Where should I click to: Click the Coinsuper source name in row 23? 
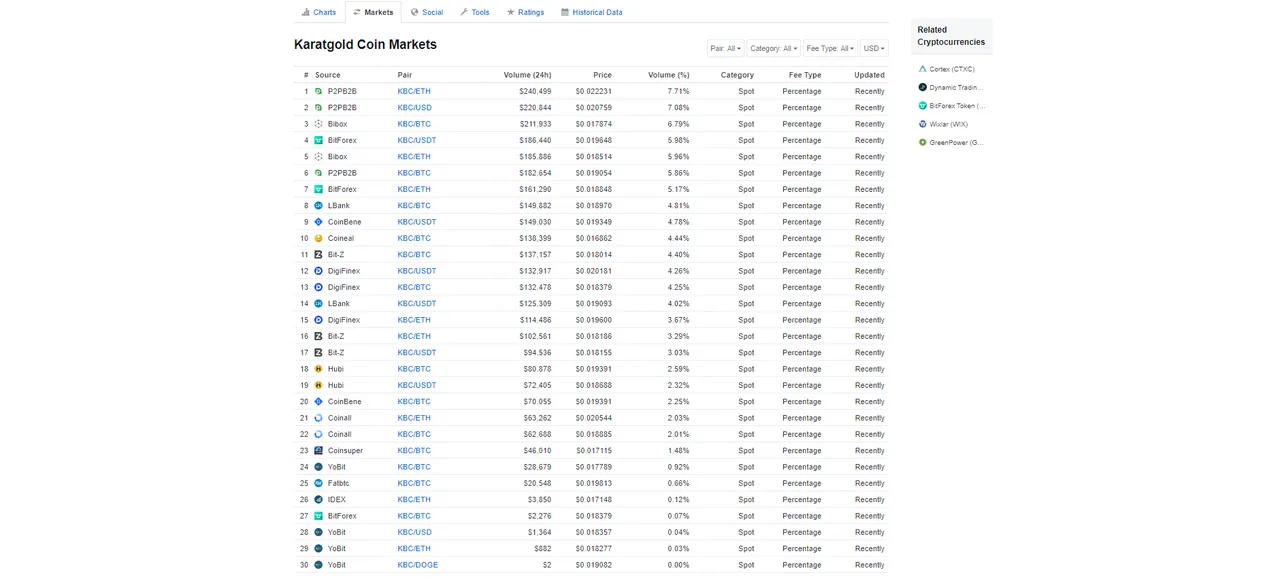346,450
